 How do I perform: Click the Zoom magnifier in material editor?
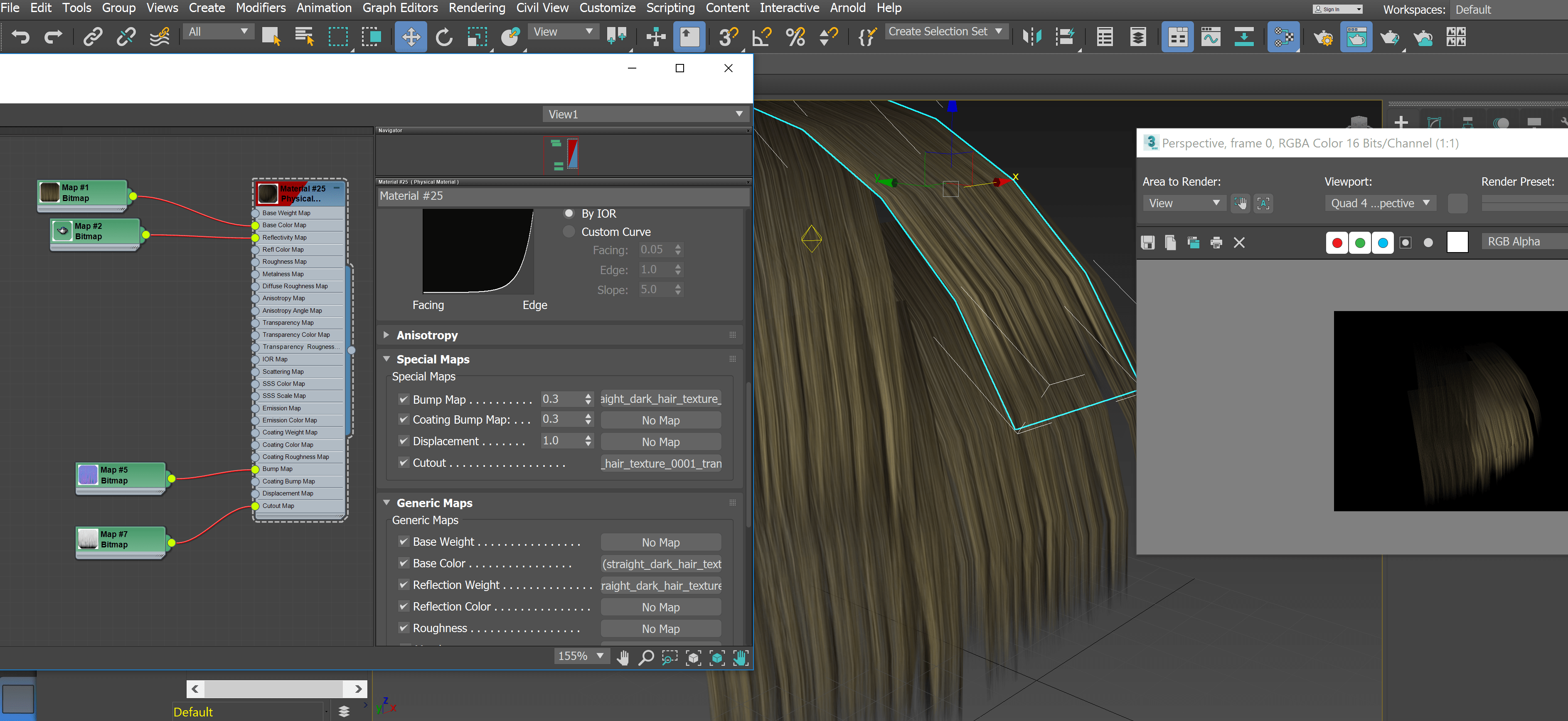(646, 658)
